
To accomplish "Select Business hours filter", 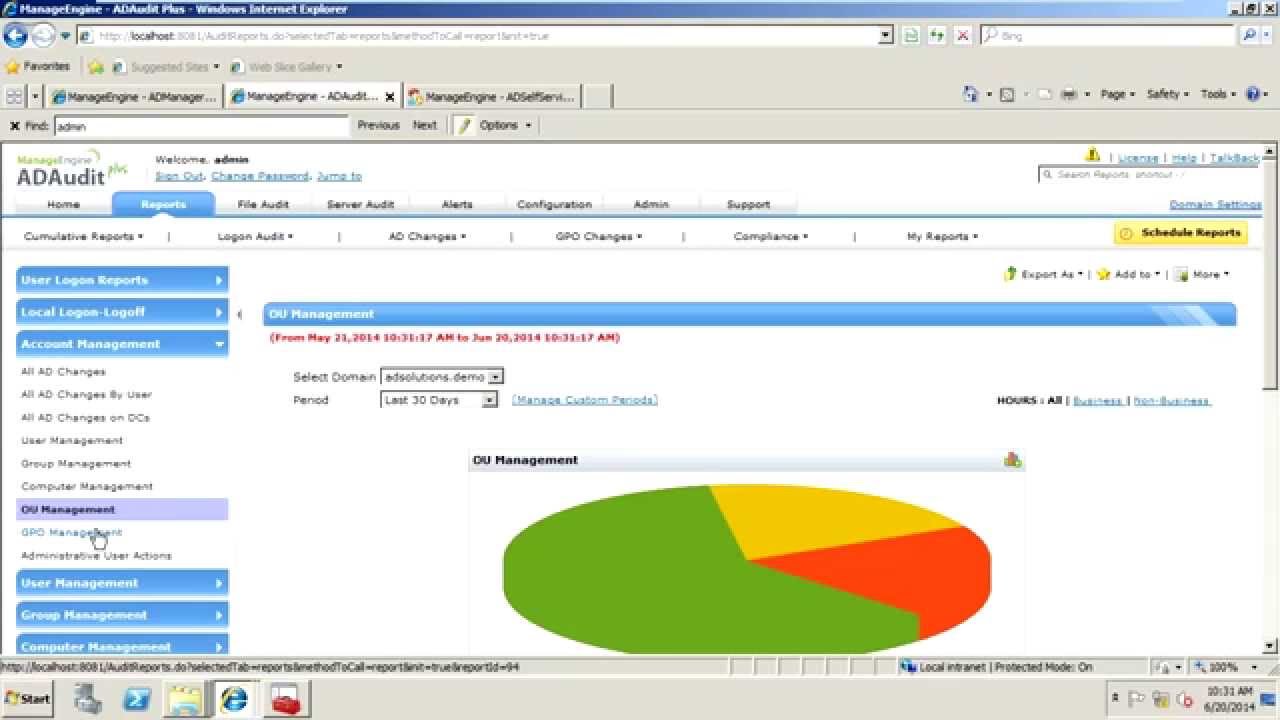I will 1098,400.
